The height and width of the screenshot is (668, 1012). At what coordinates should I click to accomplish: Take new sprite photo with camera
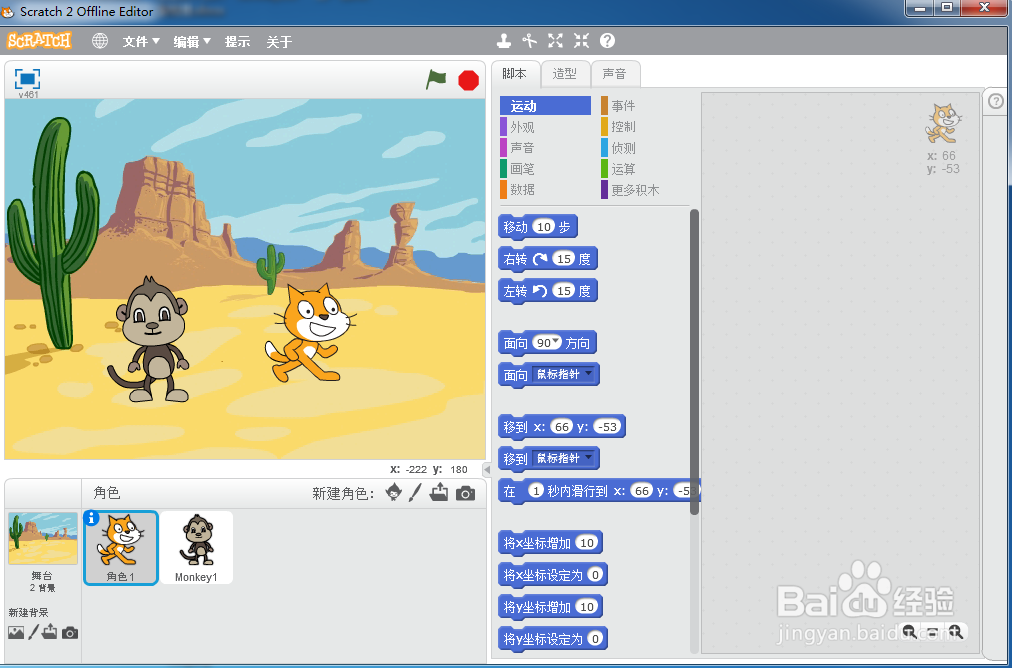click(x=465, y=494)
